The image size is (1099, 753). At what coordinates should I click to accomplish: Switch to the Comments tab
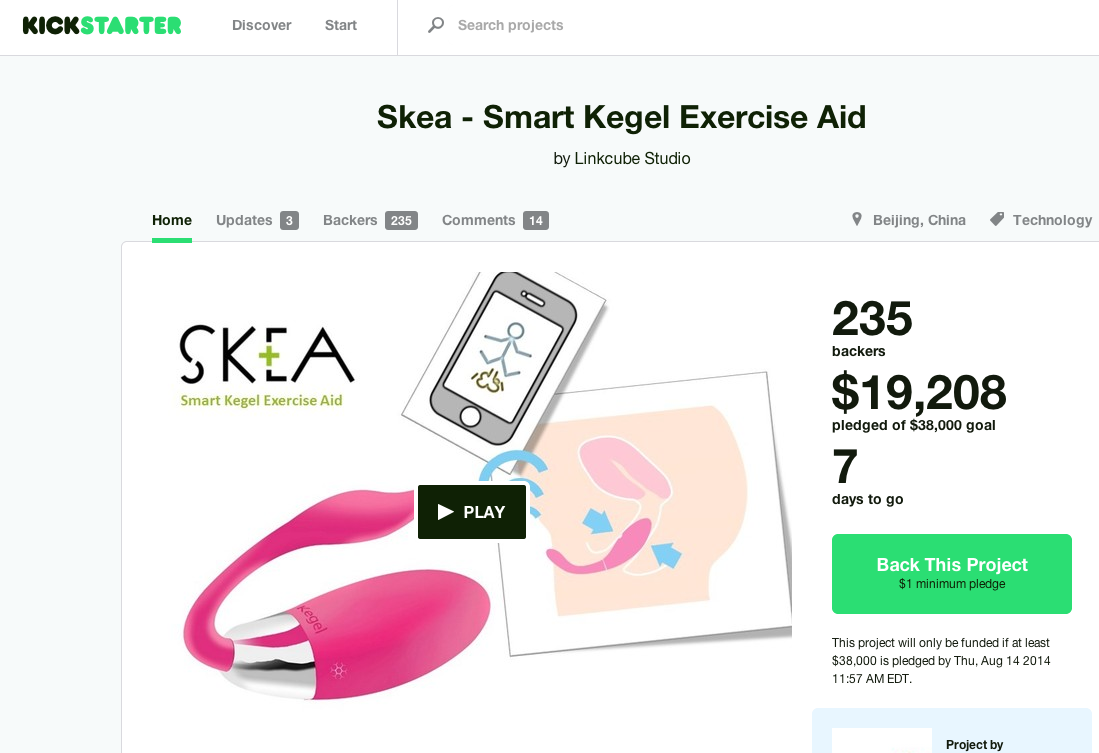[478, 220]
